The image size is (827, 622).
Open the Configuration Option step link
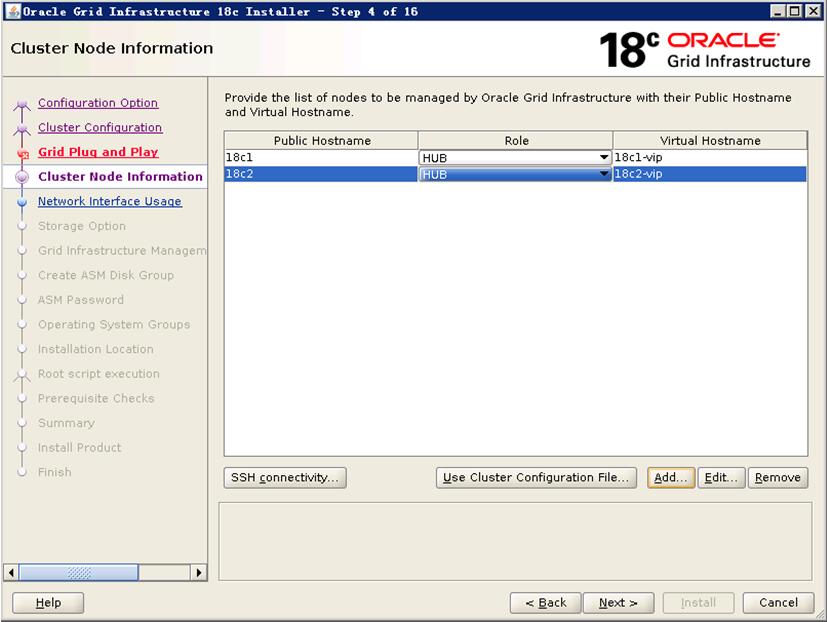pyautogui.click(x=98, y=103)
